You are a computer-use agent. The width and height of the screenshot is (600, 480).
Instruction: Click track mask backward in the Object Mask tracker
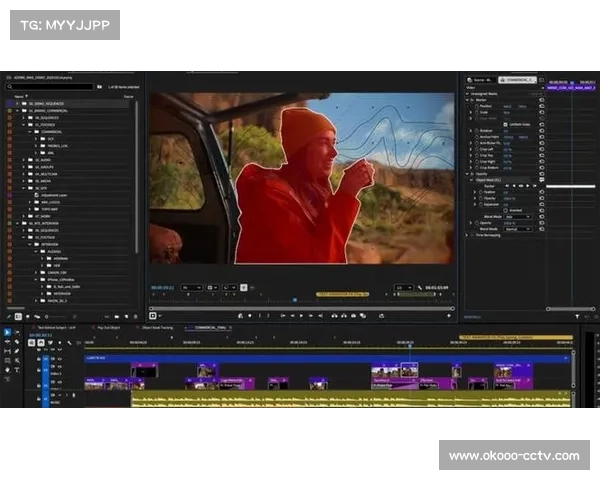coord(514,186)
